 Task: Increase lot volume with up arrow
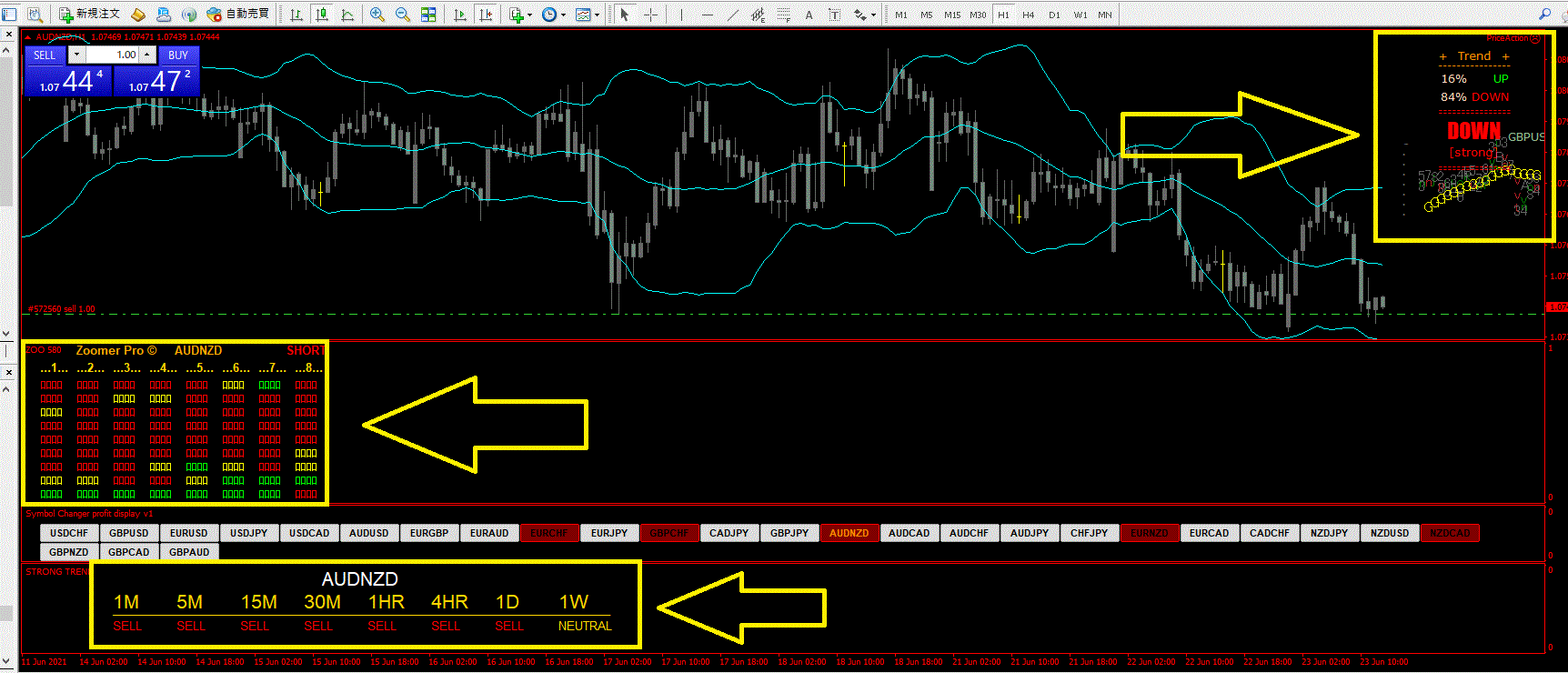147,55
